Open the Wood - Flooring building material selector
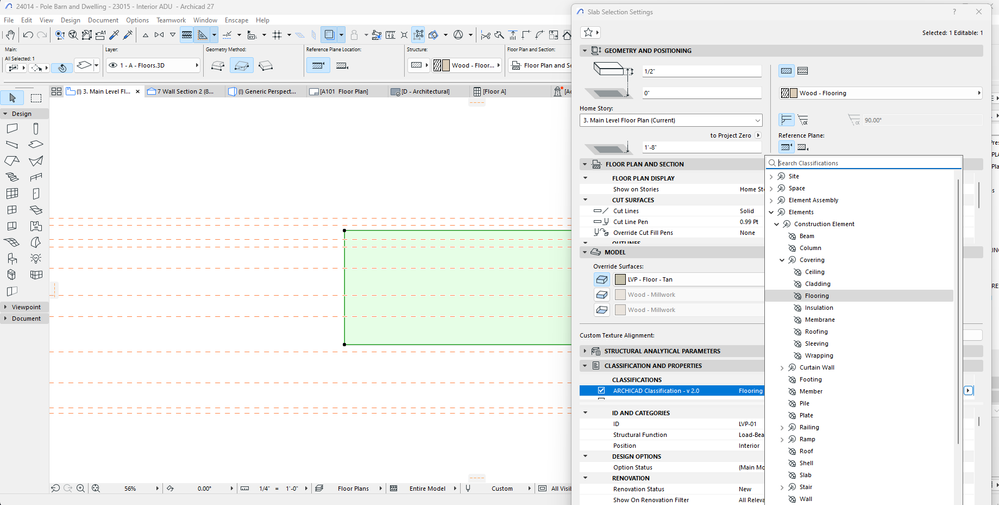The image size is (999, 505). click(880, 93)
